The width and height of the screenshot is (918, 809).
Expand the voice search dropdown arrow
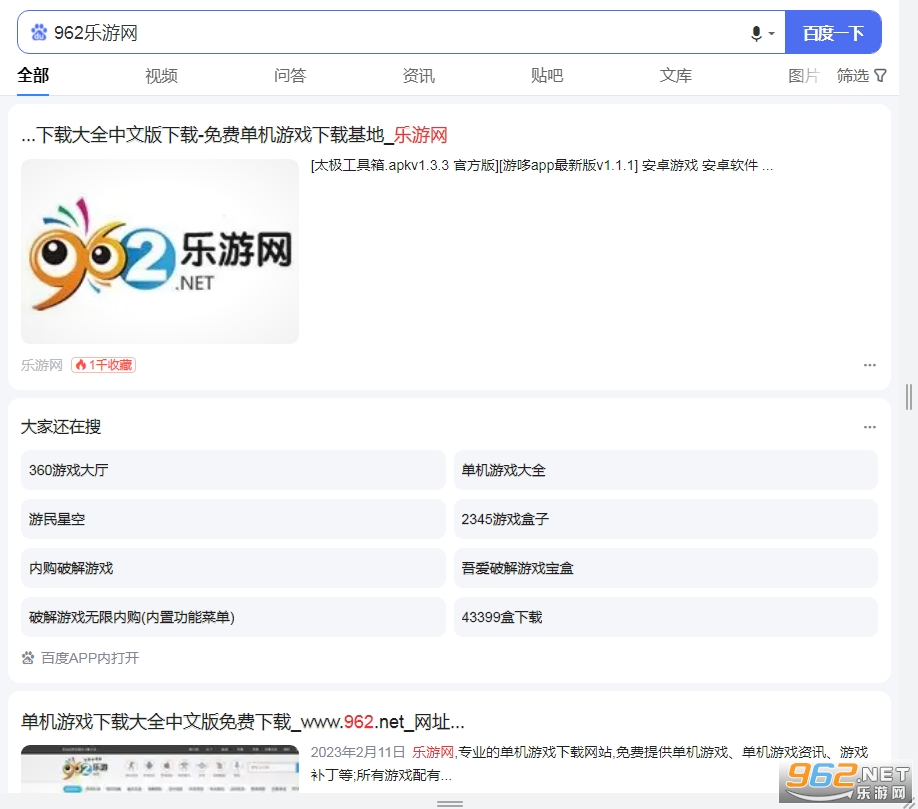click(772, 33)
